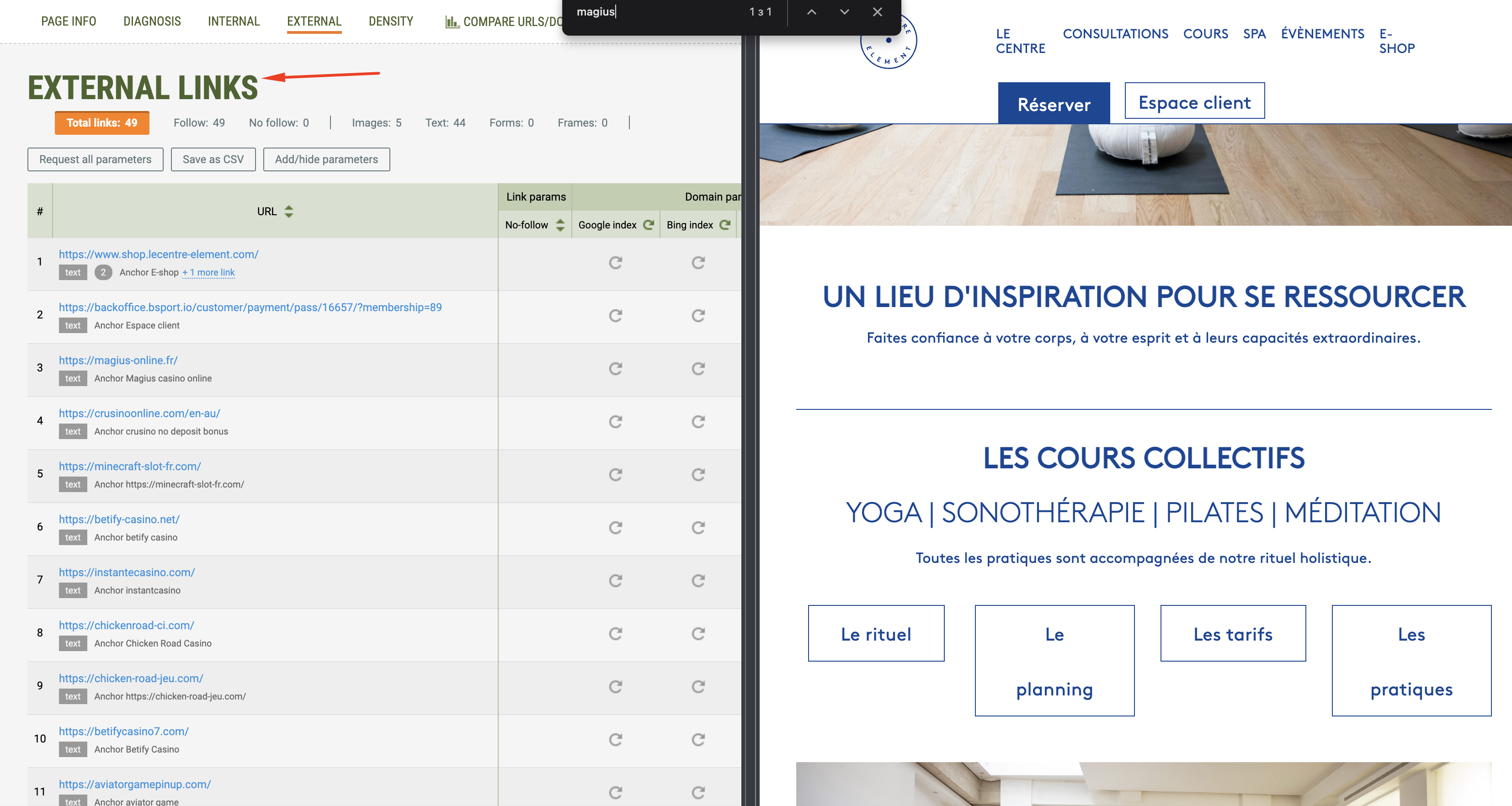Open ÉVÈNEMENTS menu item
The height and width of the screenshot is (806, 1512).
(x=1322, y=34)
